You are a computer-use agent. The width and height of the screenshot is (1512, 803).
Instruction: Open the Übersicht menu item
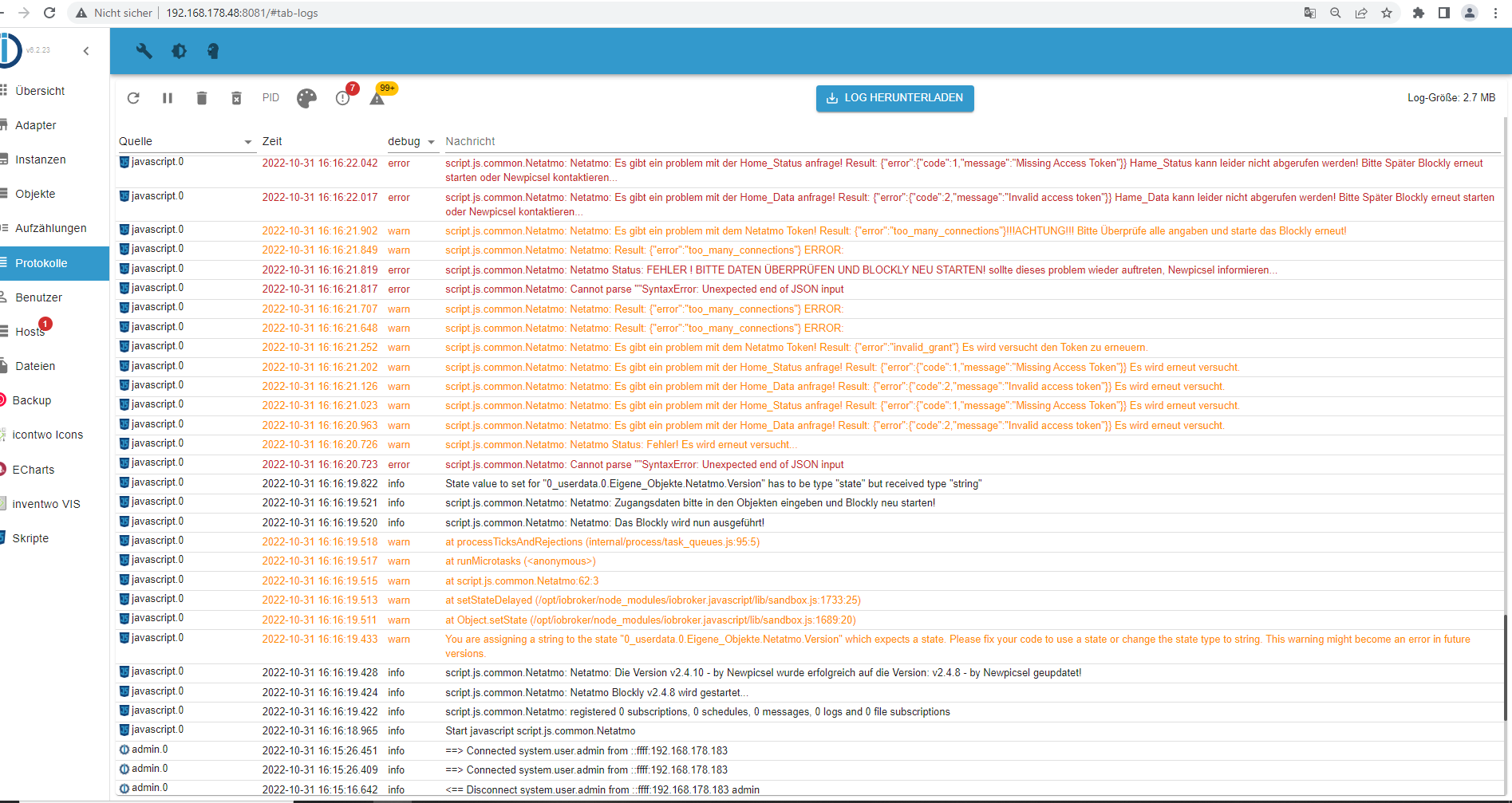tap(53, 91)
